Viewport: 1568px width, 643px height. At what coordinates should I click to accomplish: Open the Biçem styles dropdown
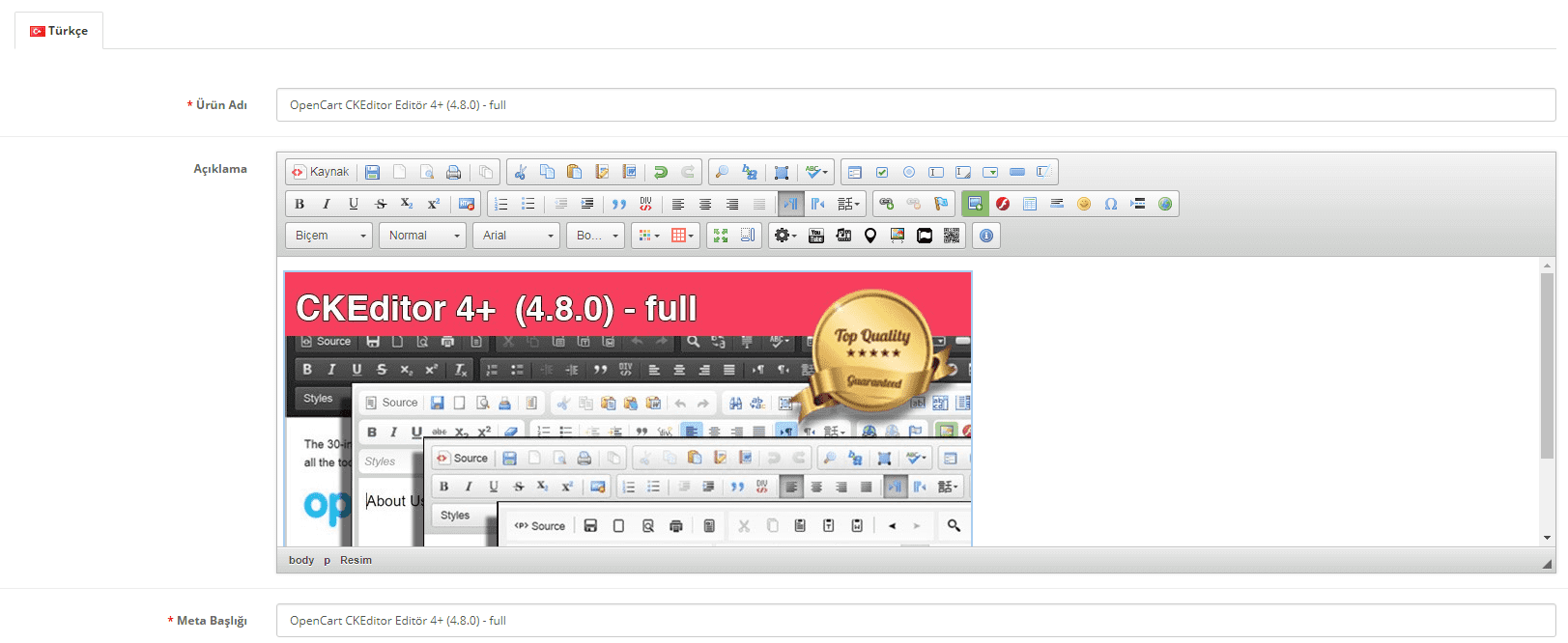[329, 236]
